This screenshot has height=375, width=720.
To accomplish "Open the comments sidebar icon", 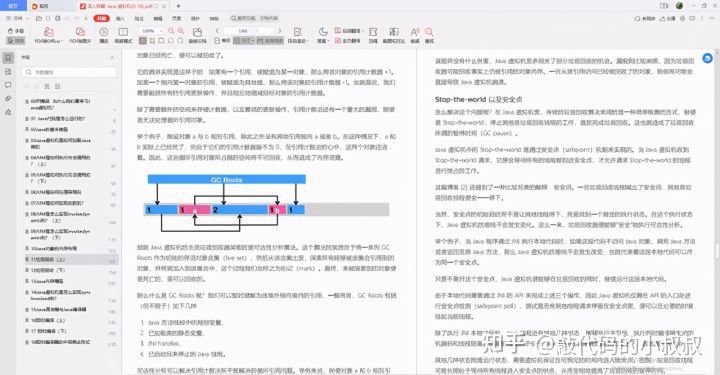I will [8, 85].
